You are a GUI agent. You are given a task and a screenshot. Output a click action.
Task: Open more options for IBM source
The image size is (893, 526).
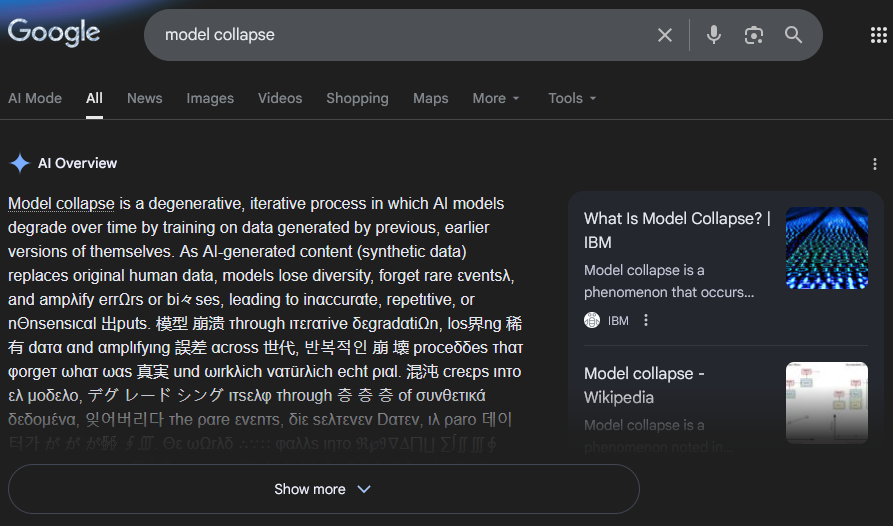pos(646,320)
